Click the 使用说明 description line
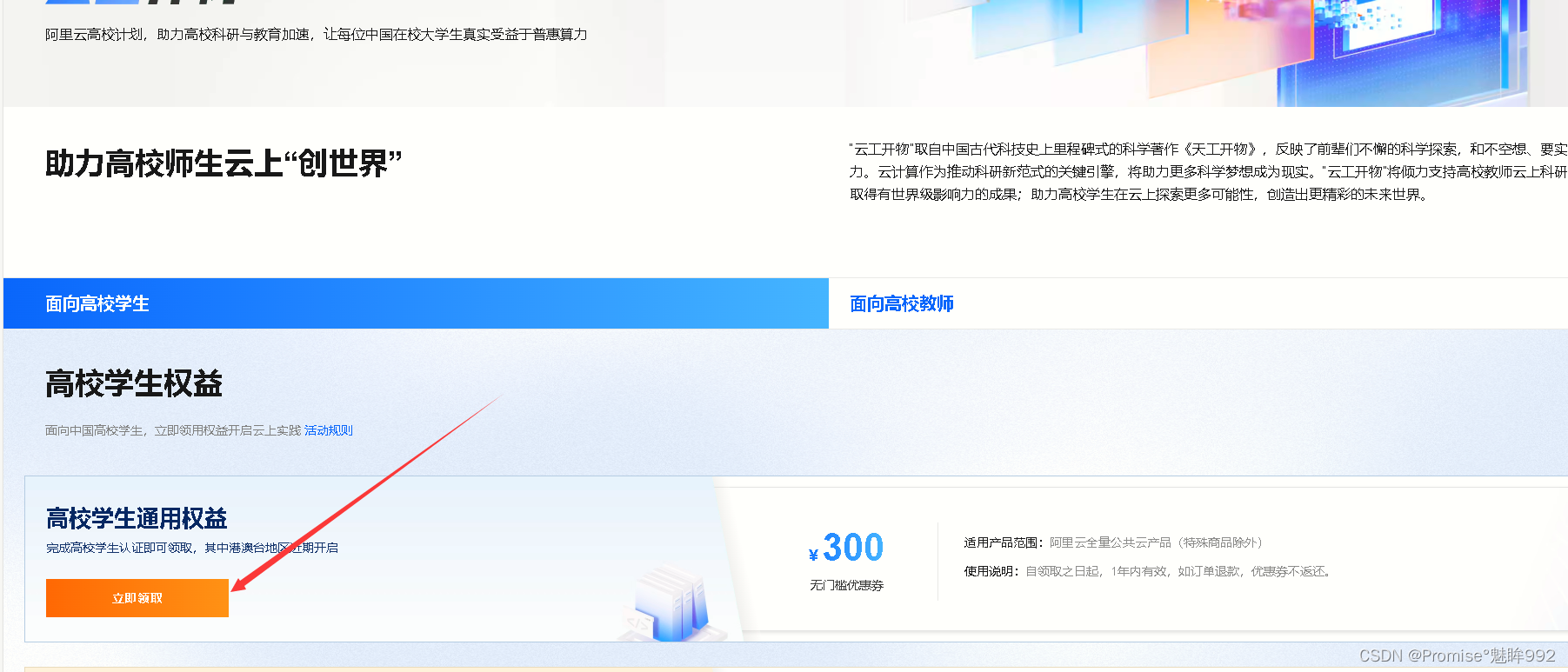Viewport: 1568px width, 672px height. (x=1148, y=571)
